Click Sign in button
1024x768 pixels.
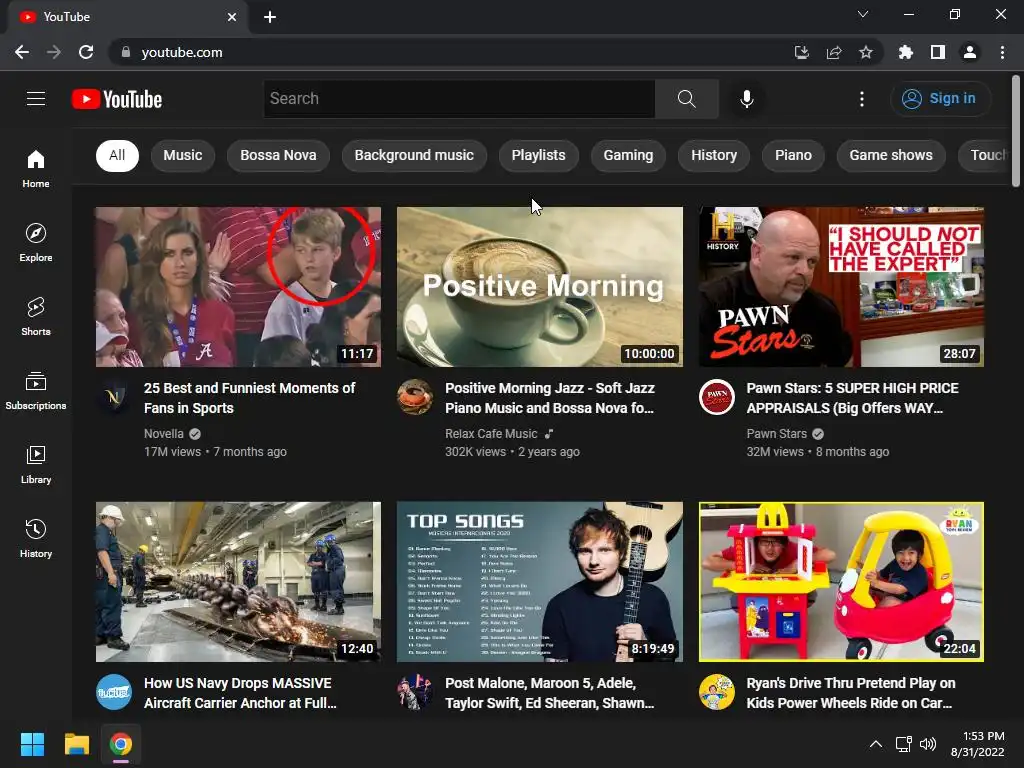[940, 99]
